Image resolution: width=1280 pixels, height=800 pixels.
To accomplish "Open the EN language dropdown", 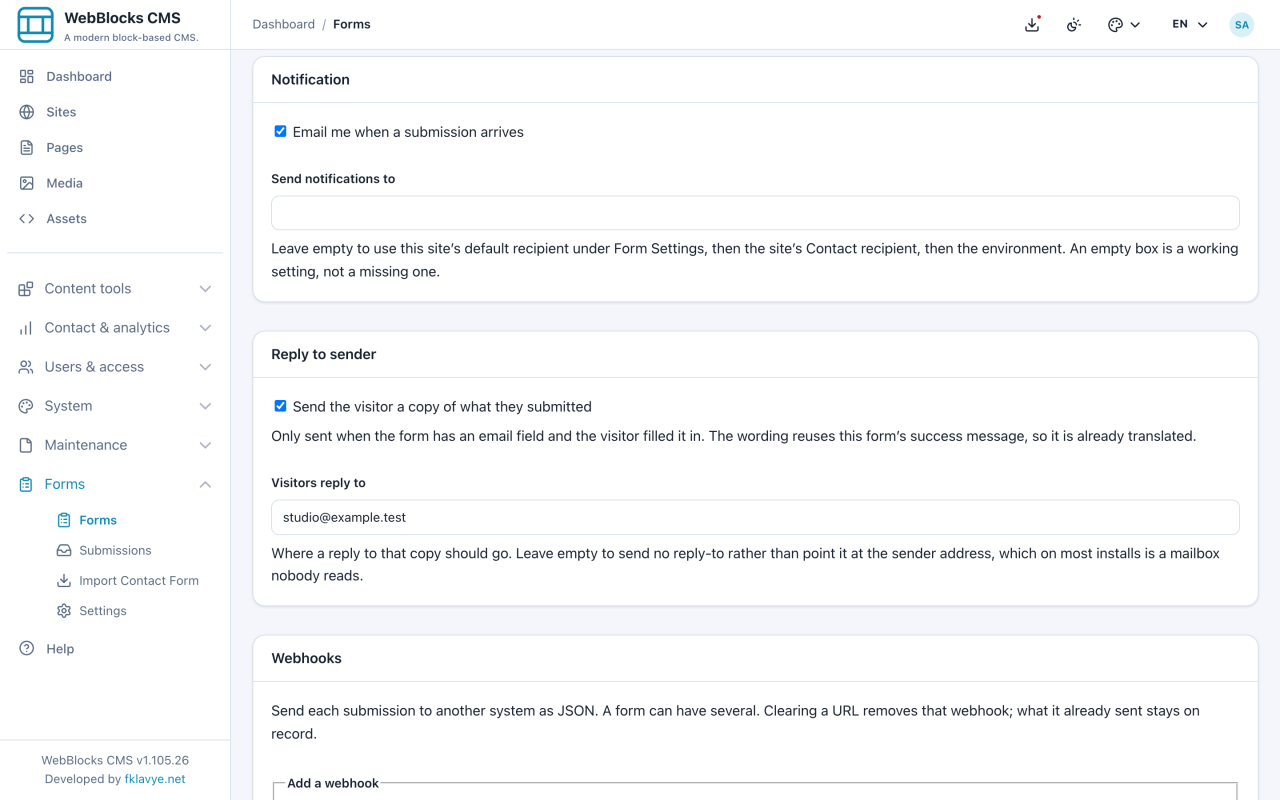I will [1190, 25].
